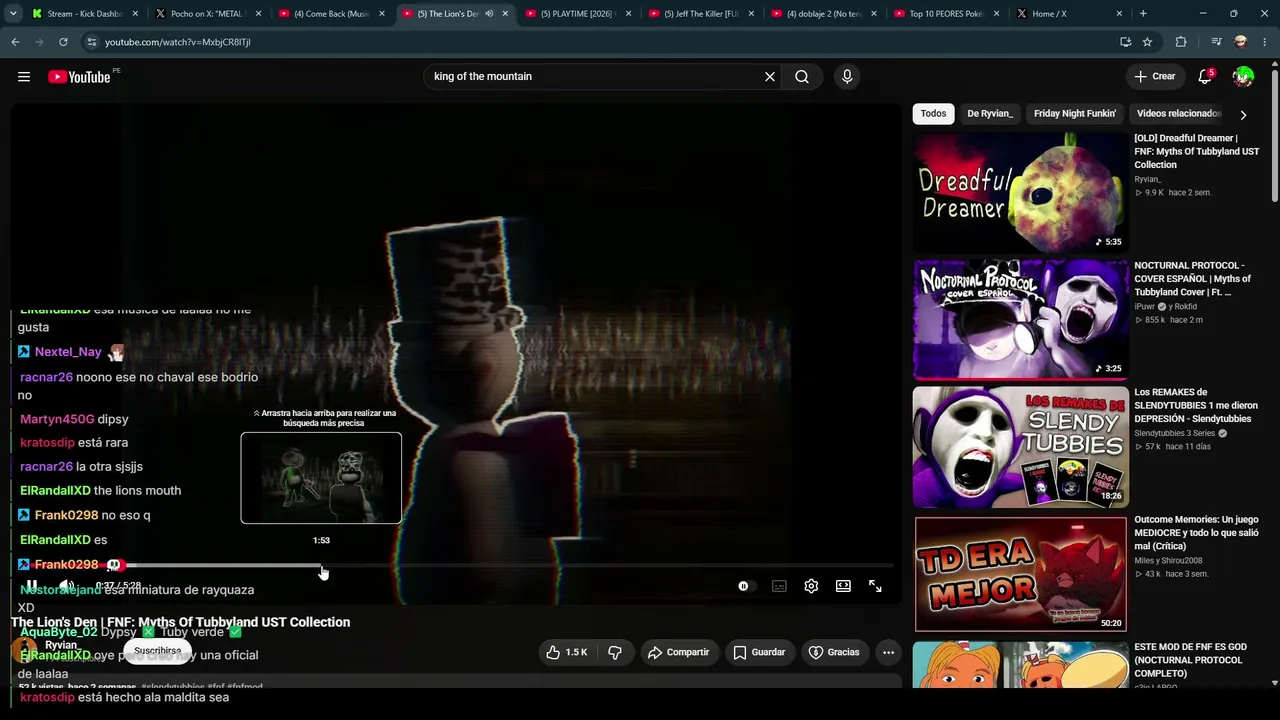Install the app via address bar icon

click(1125, 42)
